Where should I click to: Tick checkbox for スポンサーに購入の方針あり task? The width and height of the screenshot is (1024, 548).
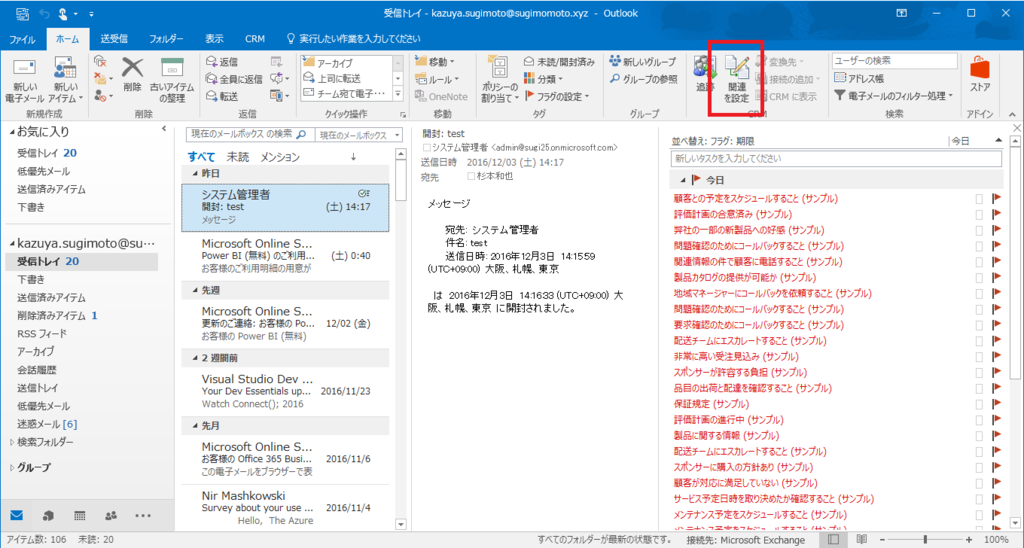click(979, 467)
